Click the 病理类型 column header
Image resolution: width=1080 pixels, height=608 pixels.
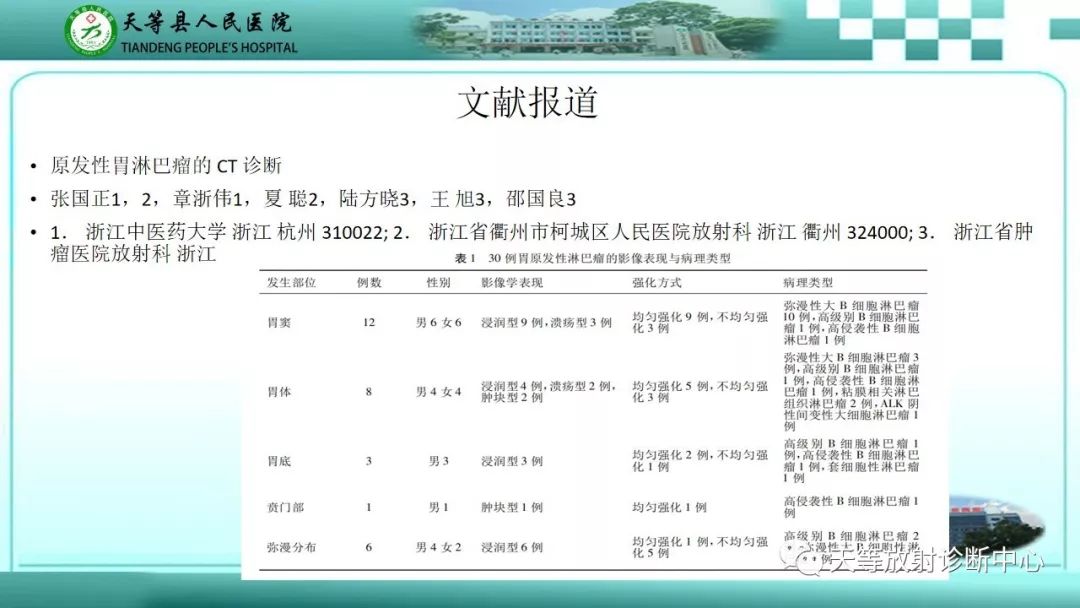(x=808, y=282)
